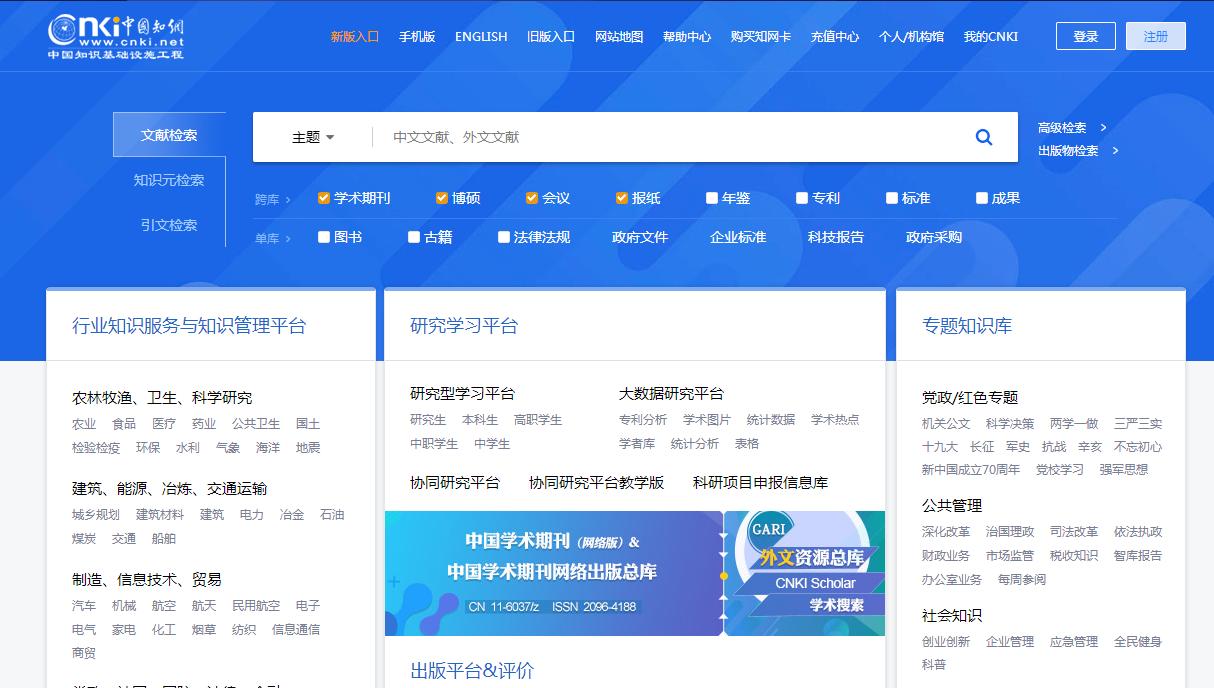Click the 公共卫生 industry link
Image resolution: width=1214 pixels, height=688 pixels.
[x=256, y=424]
